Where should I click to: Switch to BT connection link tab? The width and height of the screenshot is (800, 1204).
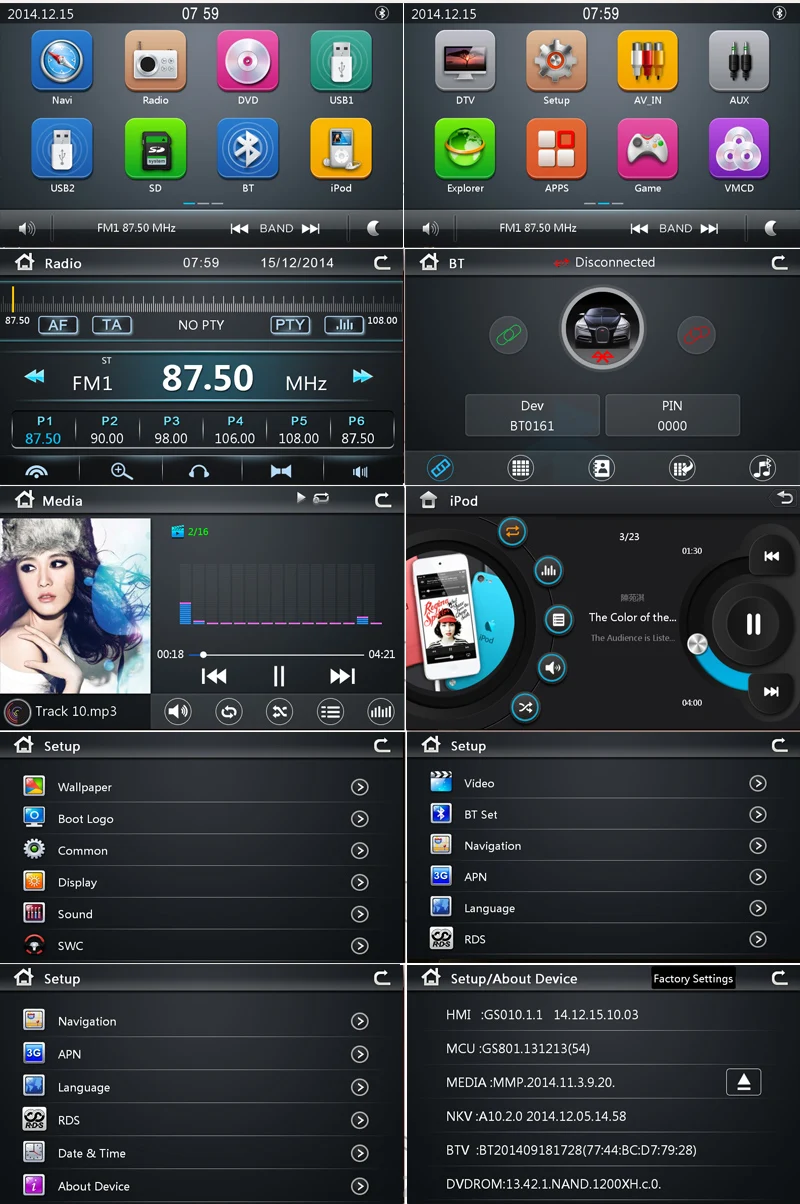coord(440,467)
